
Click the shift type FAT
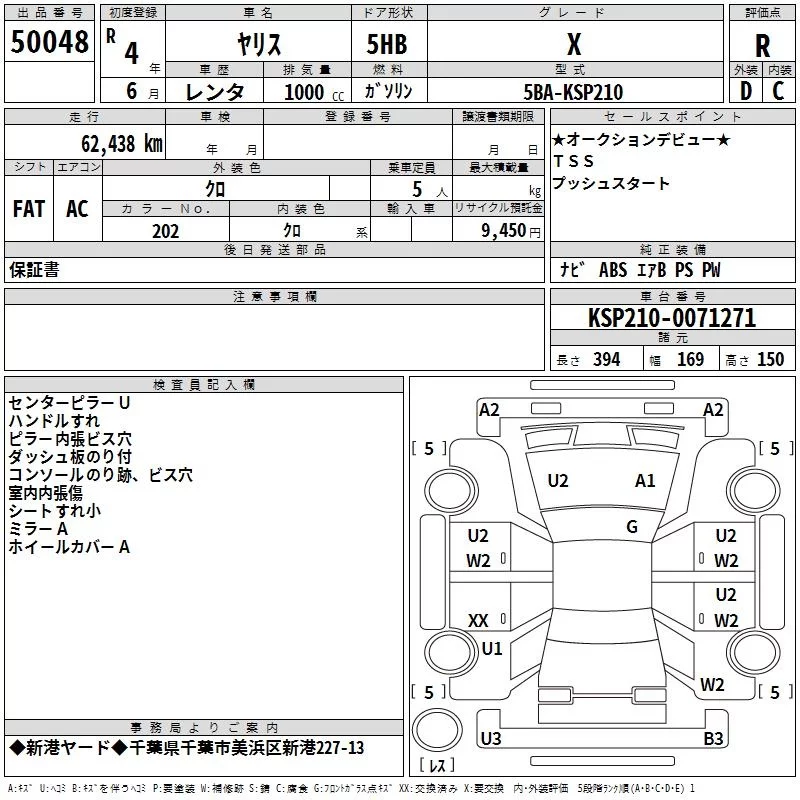tap(29, 209)
